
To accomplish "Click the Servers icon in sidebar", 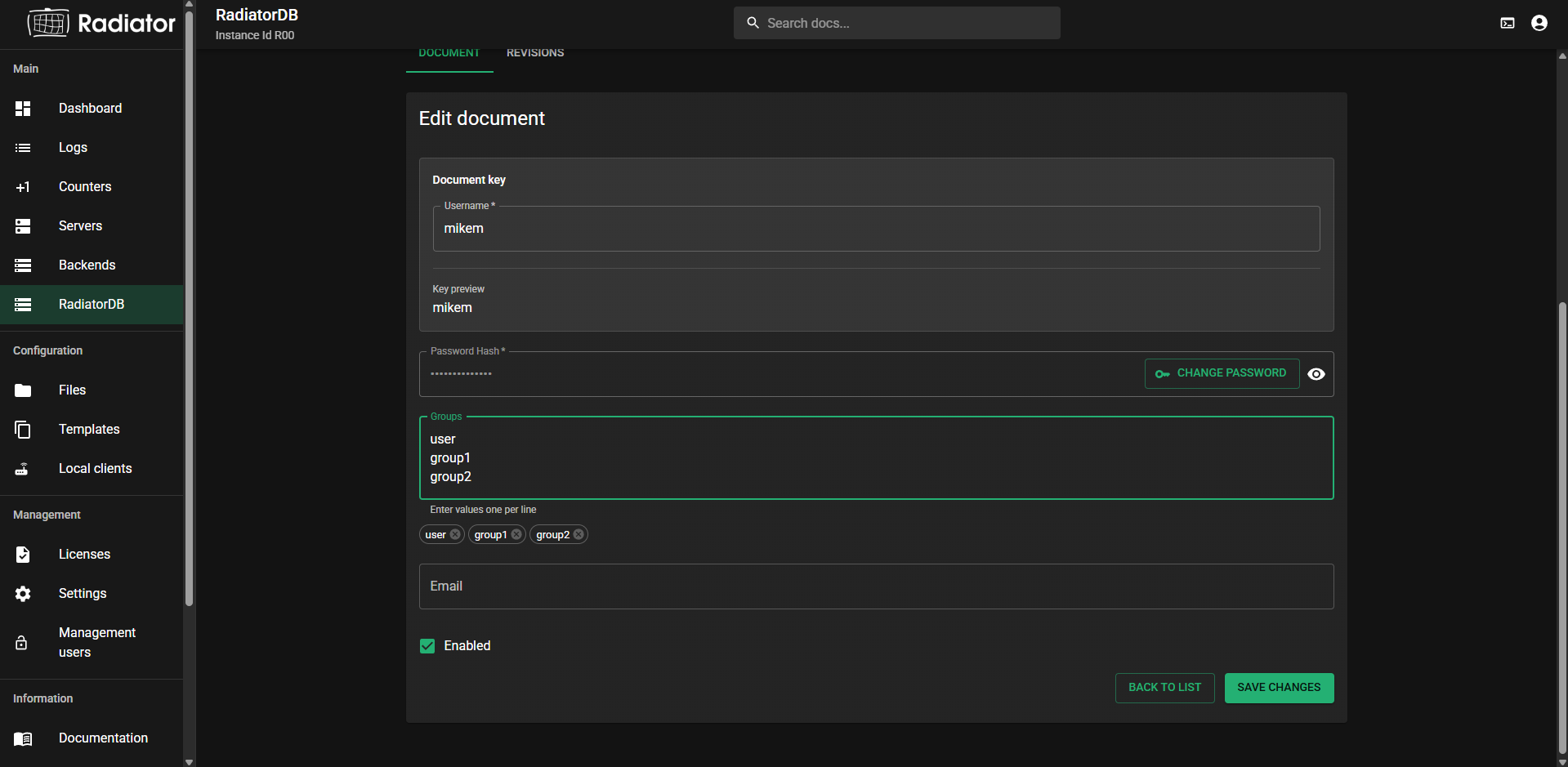I will [x=23, y=225].
